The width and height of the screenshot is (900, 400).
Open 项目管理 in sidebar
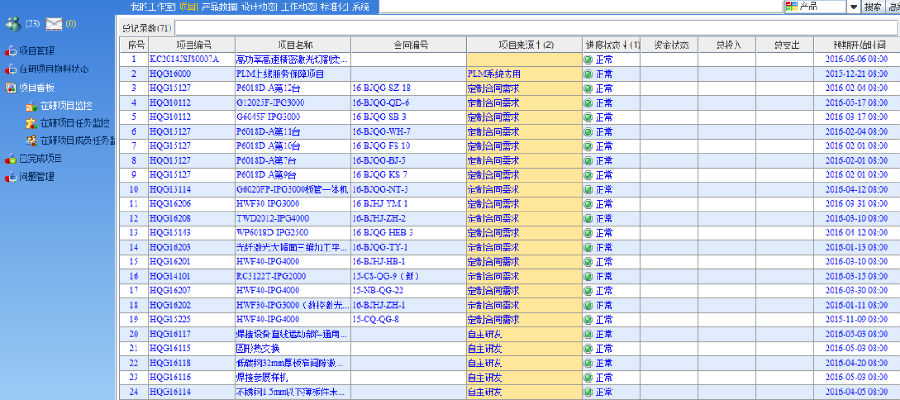click(x=37, y=51)
